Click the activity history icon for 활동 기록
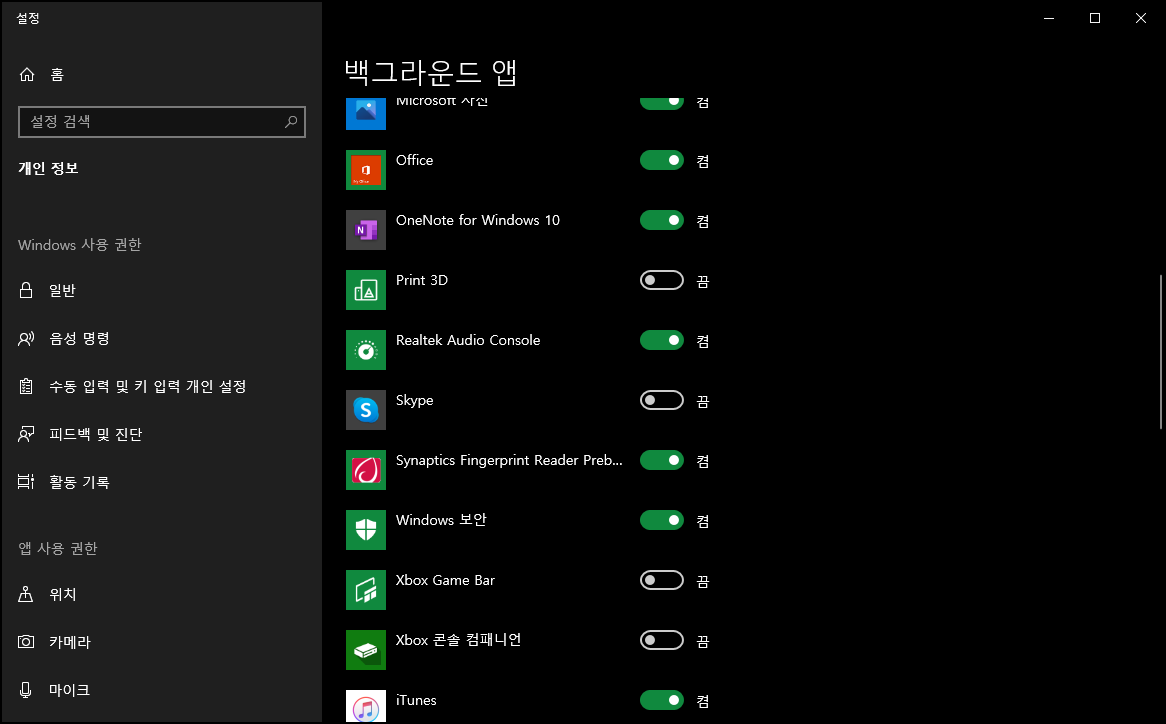Screen dimensions: 1166x724 click(26, 482)
